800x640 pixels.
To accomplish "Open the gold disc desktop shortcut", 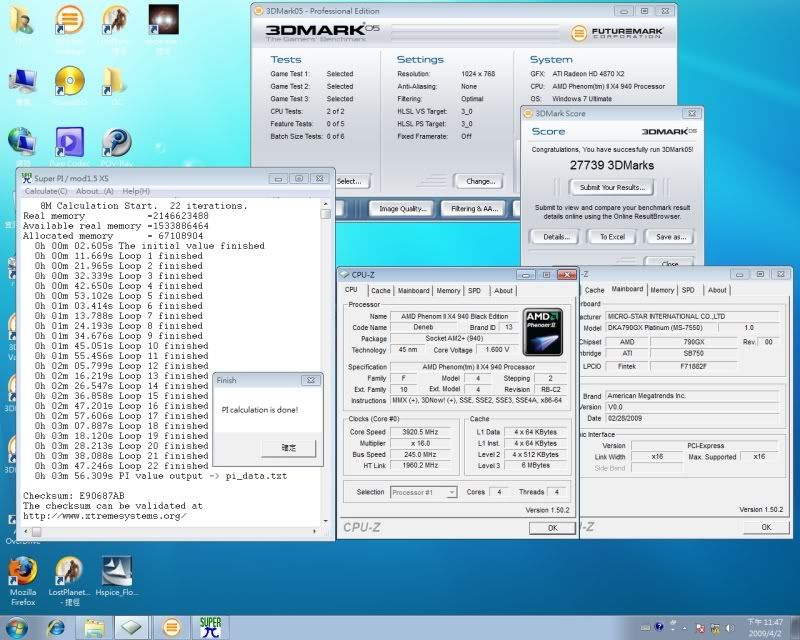I will pos(69,81).
